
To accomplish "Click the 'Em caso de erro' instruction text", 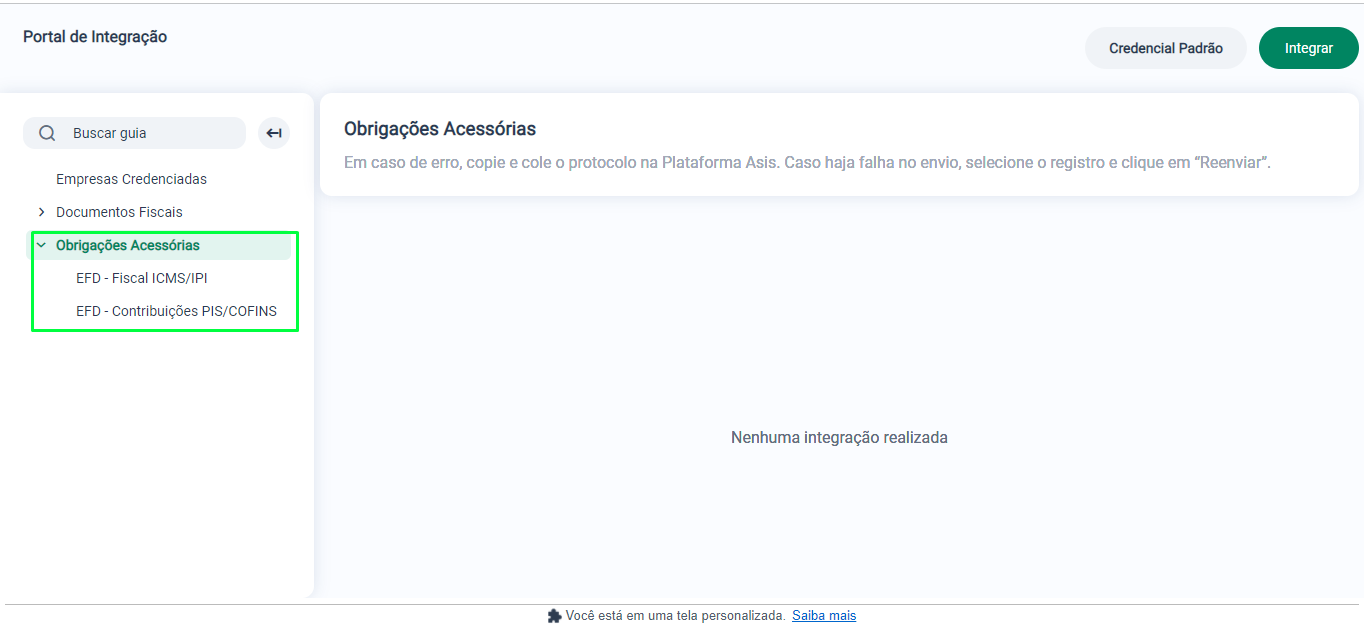I will [807, 162].
